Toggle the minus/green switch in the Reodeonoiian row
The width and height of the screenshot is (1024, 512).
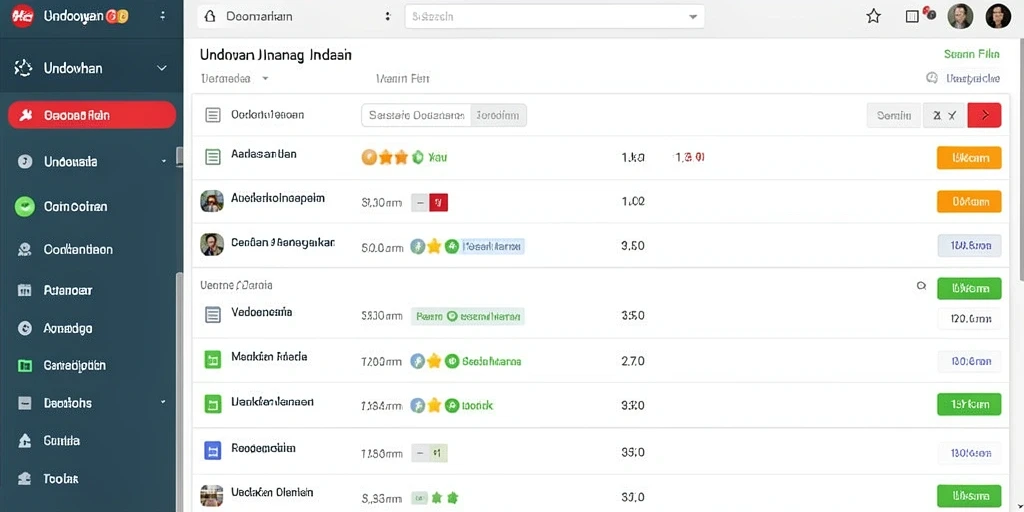429,452
